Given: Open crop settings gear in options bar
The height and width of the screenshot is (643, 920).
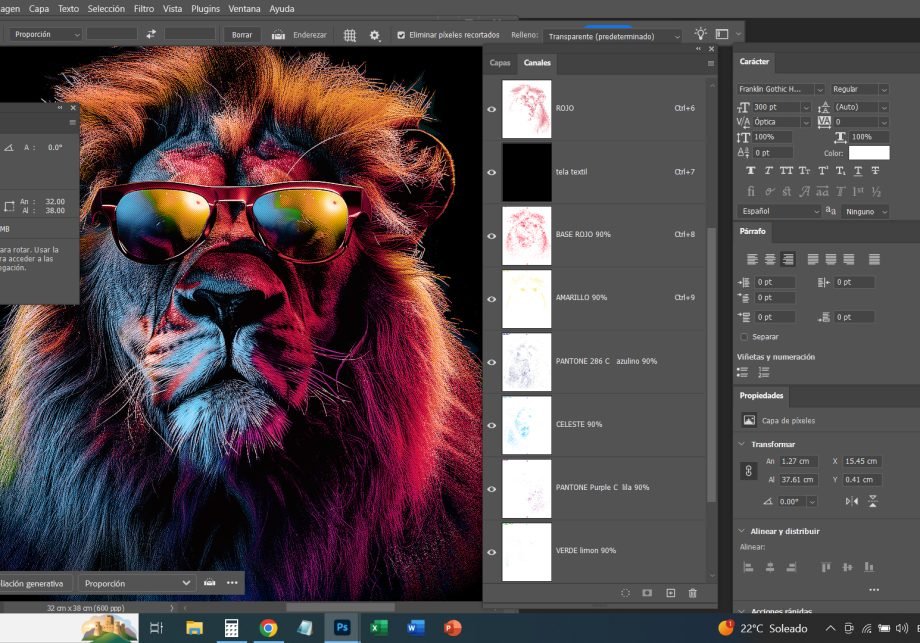Looking at the screenshot, I should [375, 35].
